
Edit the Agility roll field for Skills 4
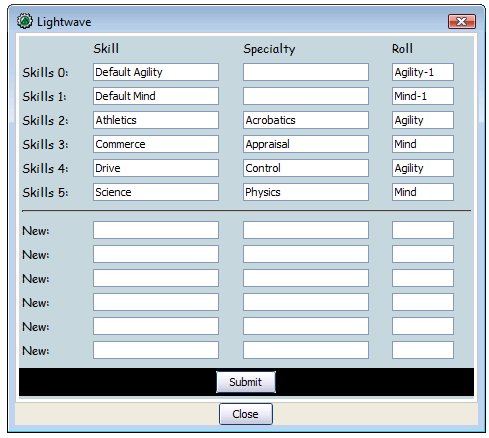pos(423,168)
